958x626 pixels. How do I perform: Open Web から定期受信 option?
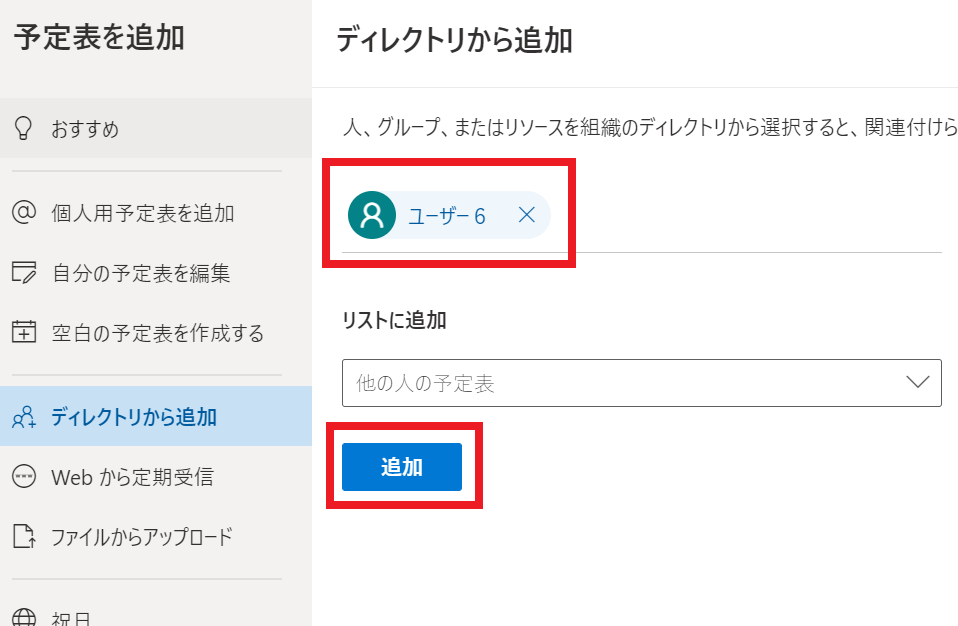(156, 476)
